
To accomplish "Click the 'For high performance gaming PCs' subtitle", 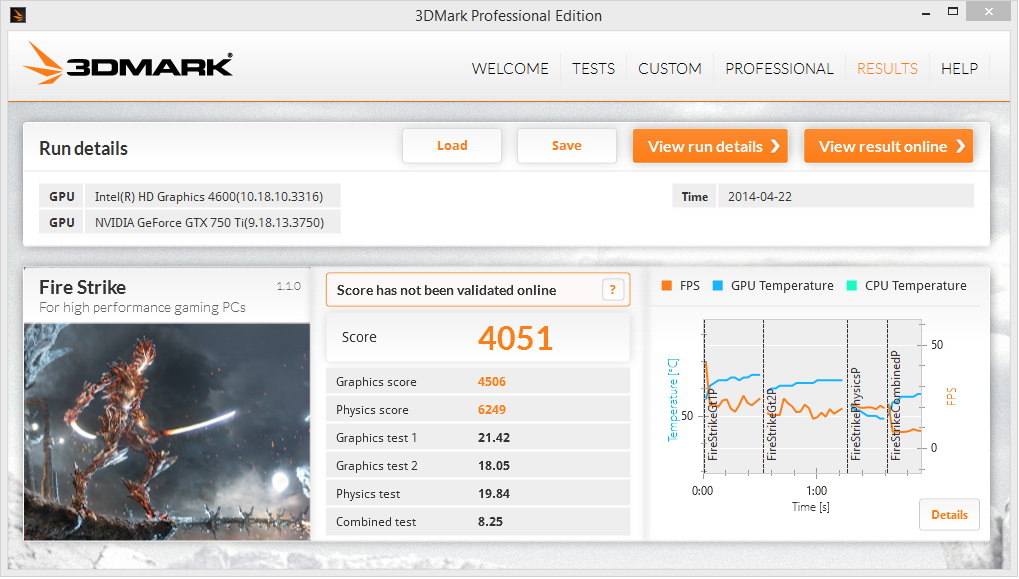I will pos(142,307).
